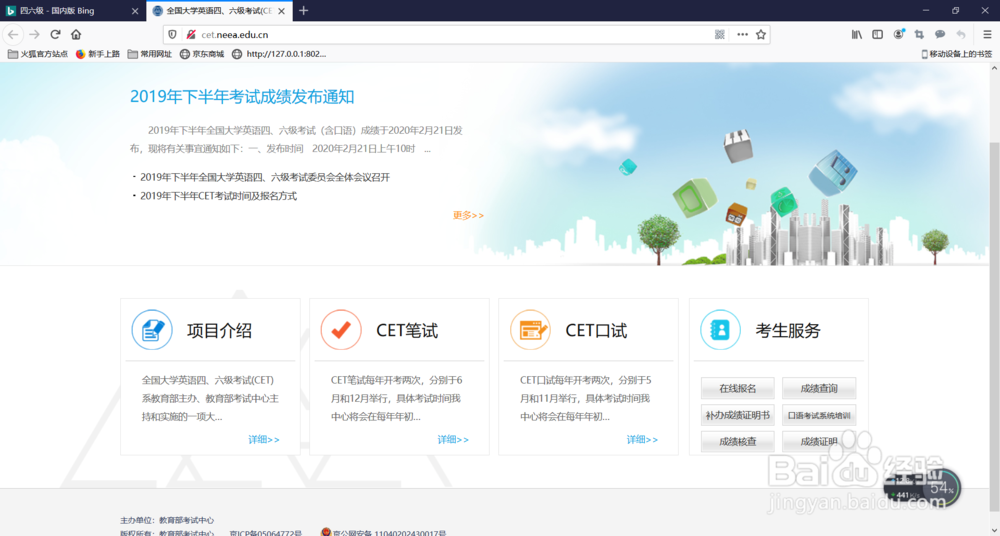Open 详细>> under CET口试

[642, 440]
